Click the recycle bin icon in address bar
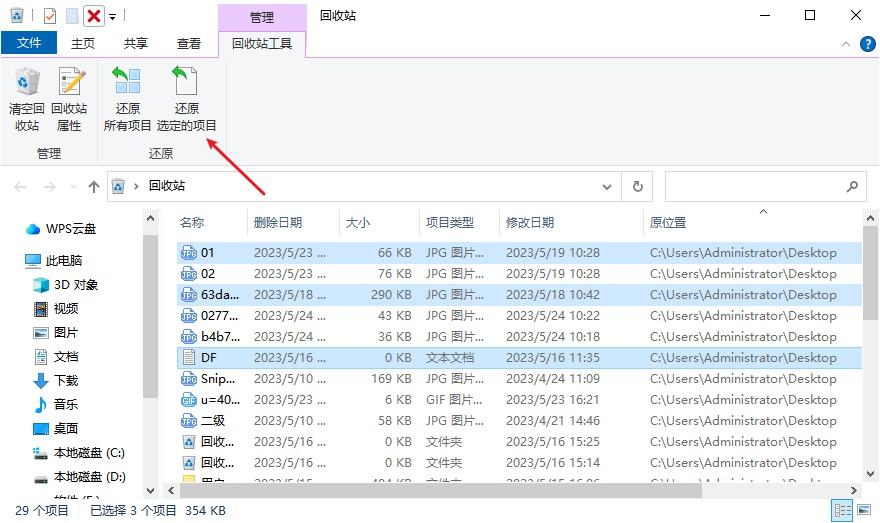The image size is (880, 523). tap(118, 186)
